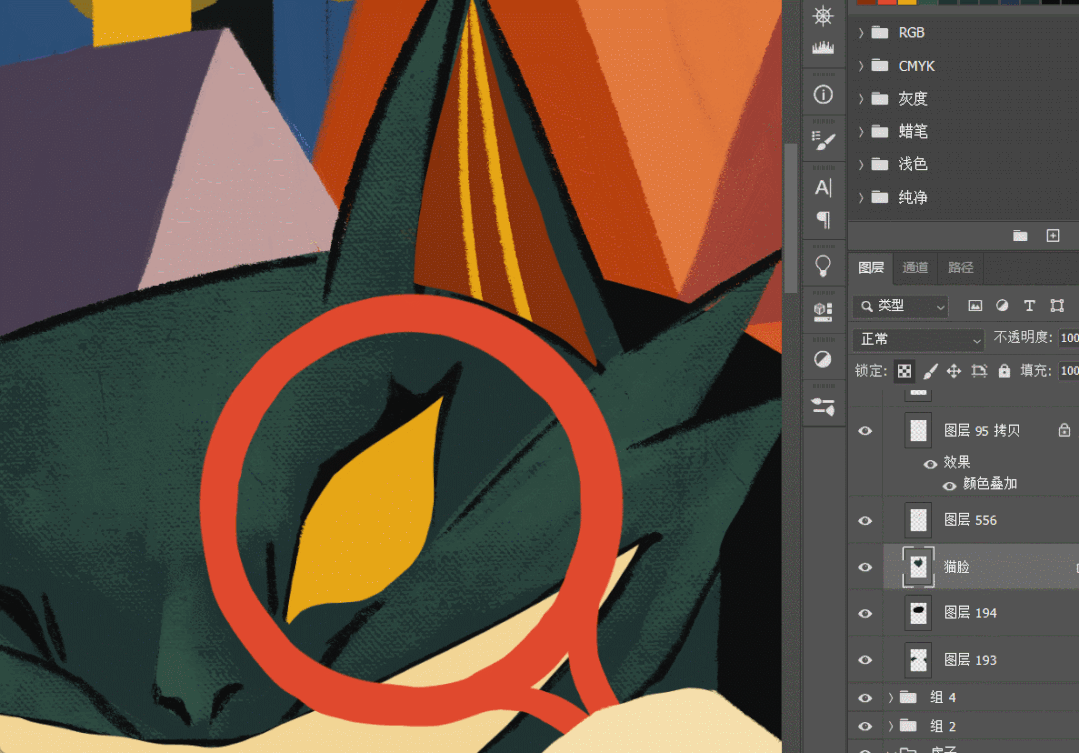This screenshot has height=753, width=1079.
Task: Hide the 猫脸 layer
Action: pos(865,567)
